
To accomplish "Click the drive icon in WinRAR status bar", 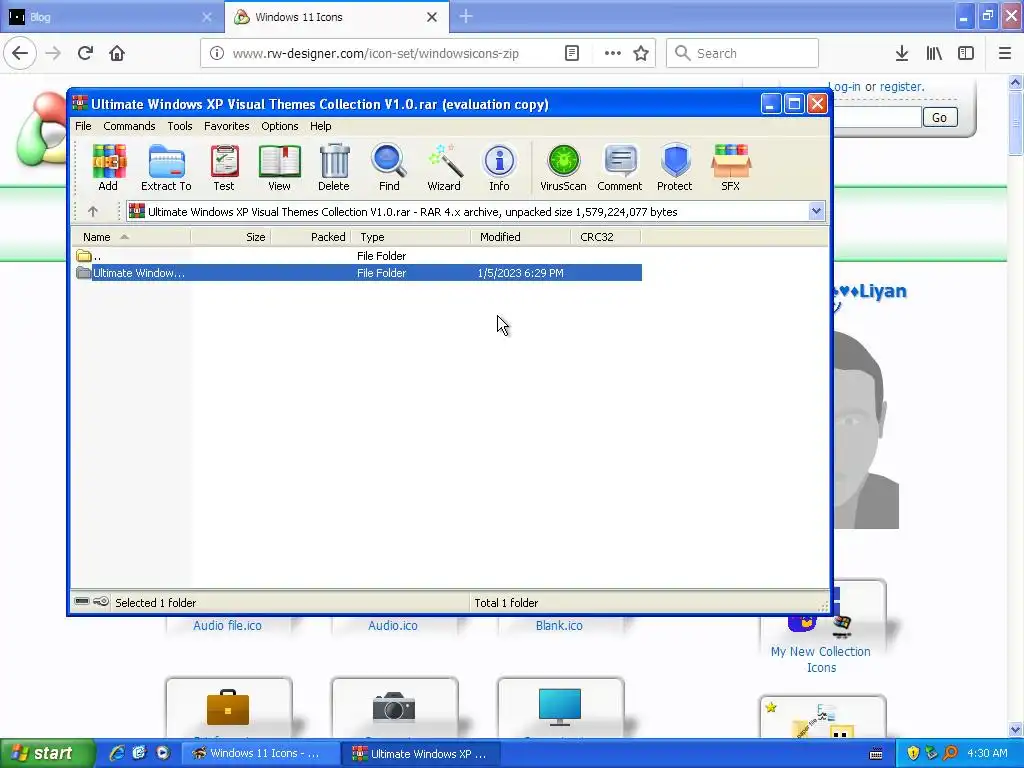I will pos(82,601).
